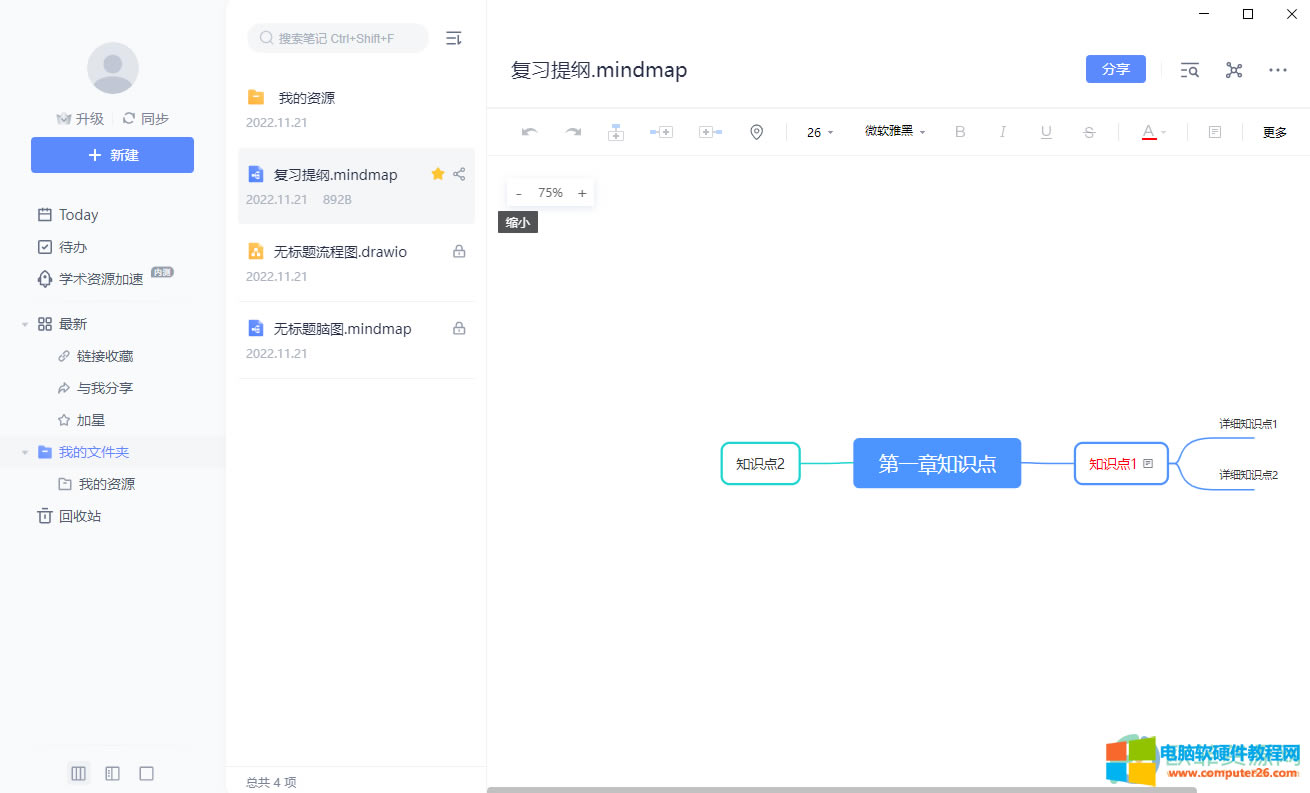The image size is (1310, 793).
Task: Click the 搜索笔记 search field
Action: (x=337, y=38)
